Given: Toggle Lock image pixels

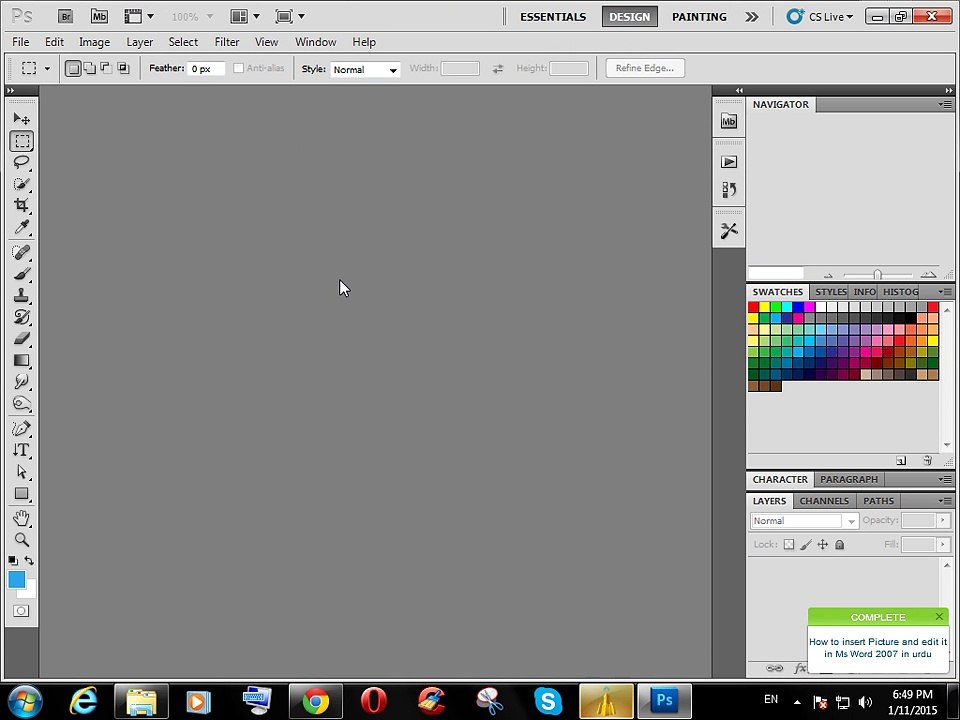Looking at the screenshot, I should 806,544.
